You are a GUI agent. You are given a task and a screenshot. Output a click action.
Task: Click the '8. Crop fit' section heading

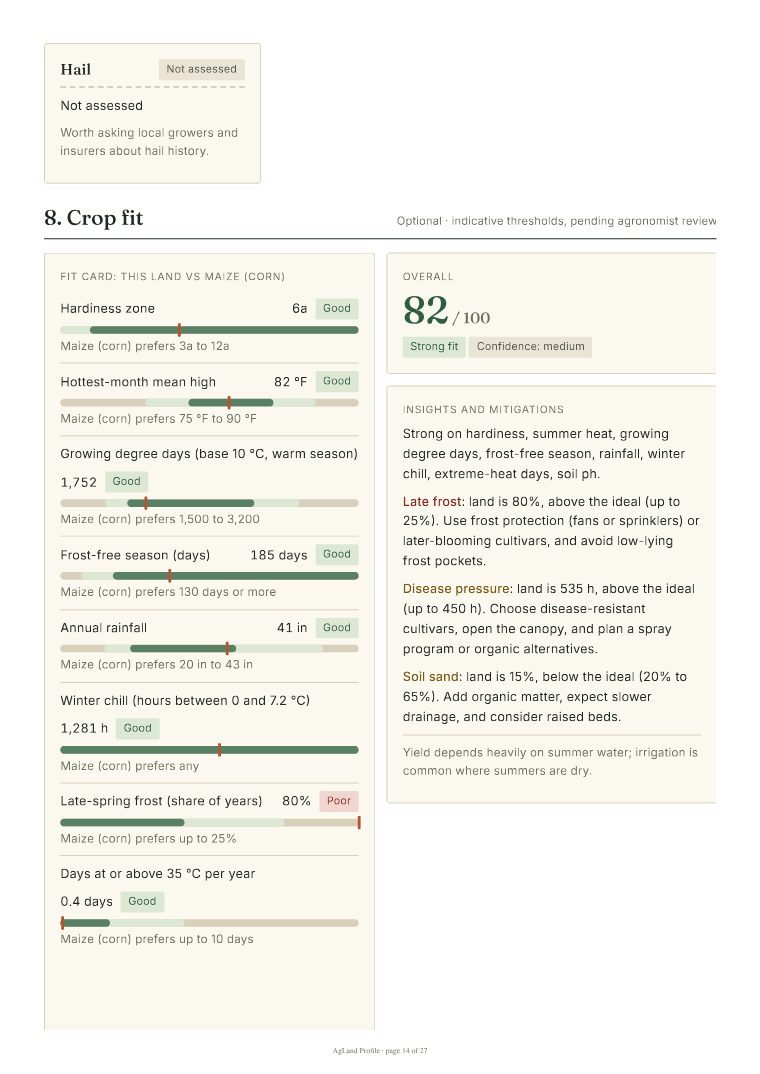pos(94,218)
